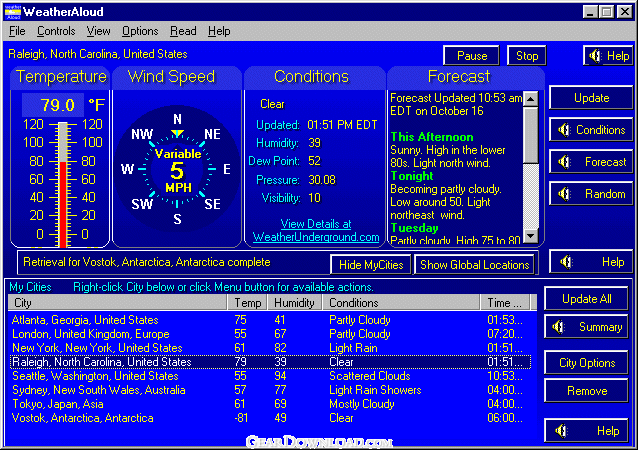This screenshot has width=638, height=450.
Task: Open the Help menu in menu bar
Action: (x=219, y=31)
